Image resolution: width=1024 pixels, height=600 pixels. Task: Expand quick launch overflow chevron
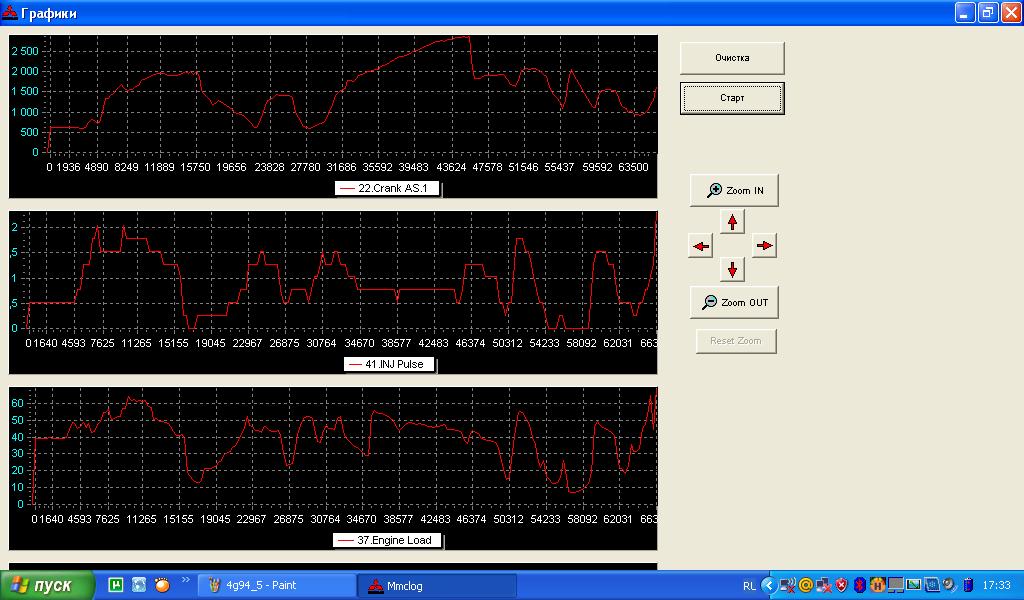pyautogui.click(x=185, y=580)
